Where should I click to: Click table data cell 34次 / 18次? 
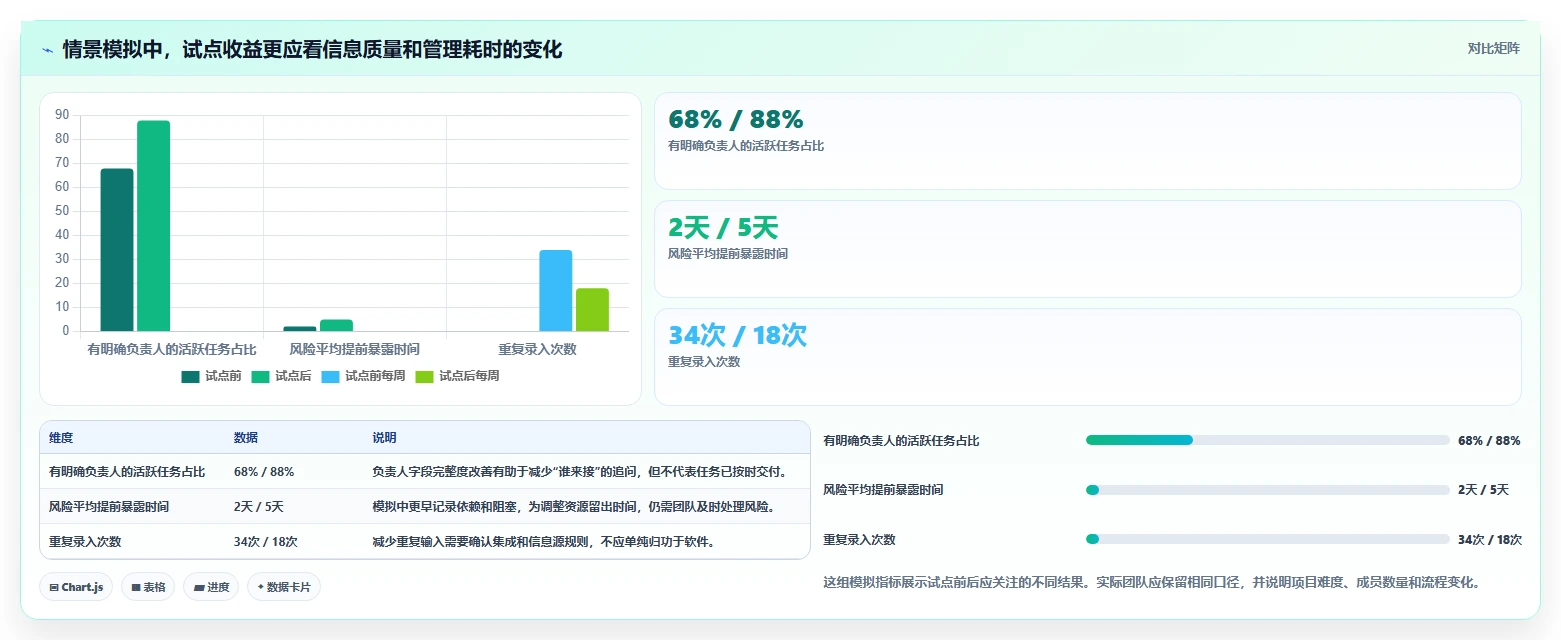pyautogui.click(x=266, y=542)
